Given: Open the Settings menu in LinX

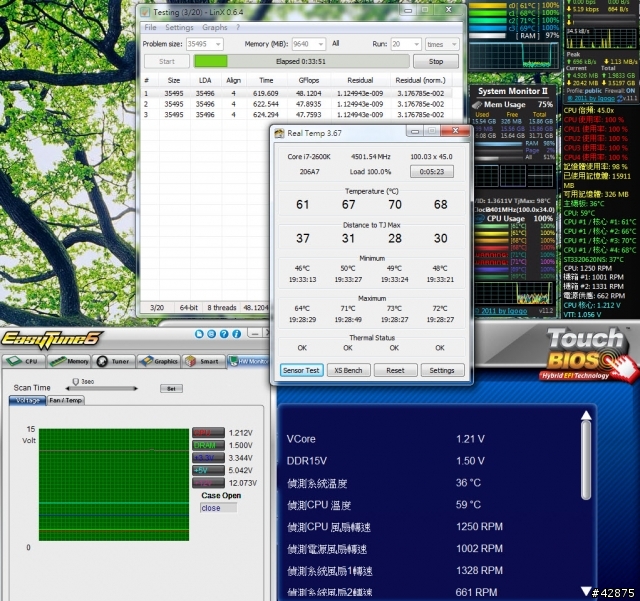Looking at the screenshot, I should click(x=179, y=27).
